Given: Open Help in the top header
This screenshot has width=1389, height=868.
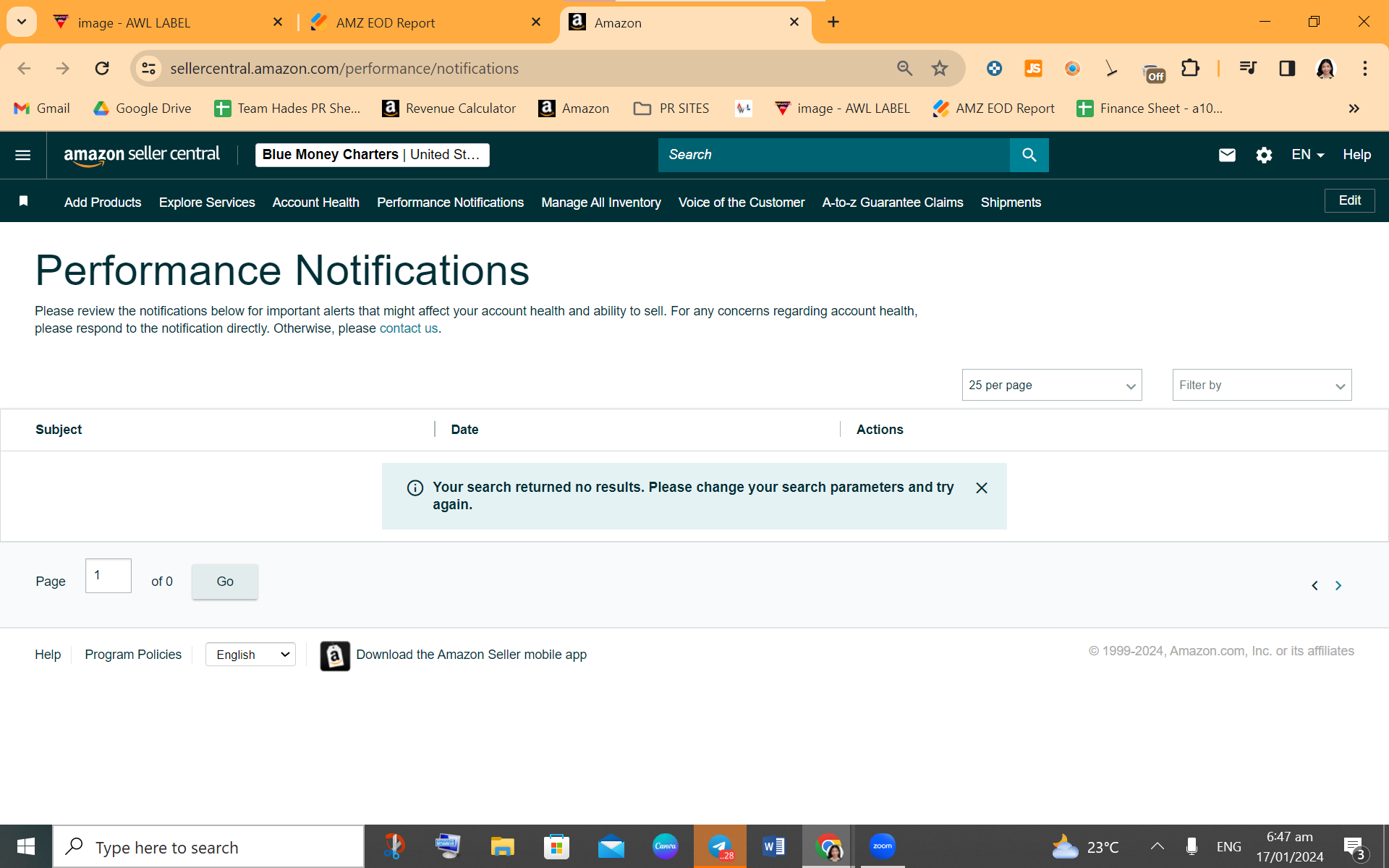Looking at the screenshot, I should coord(1356,155).
